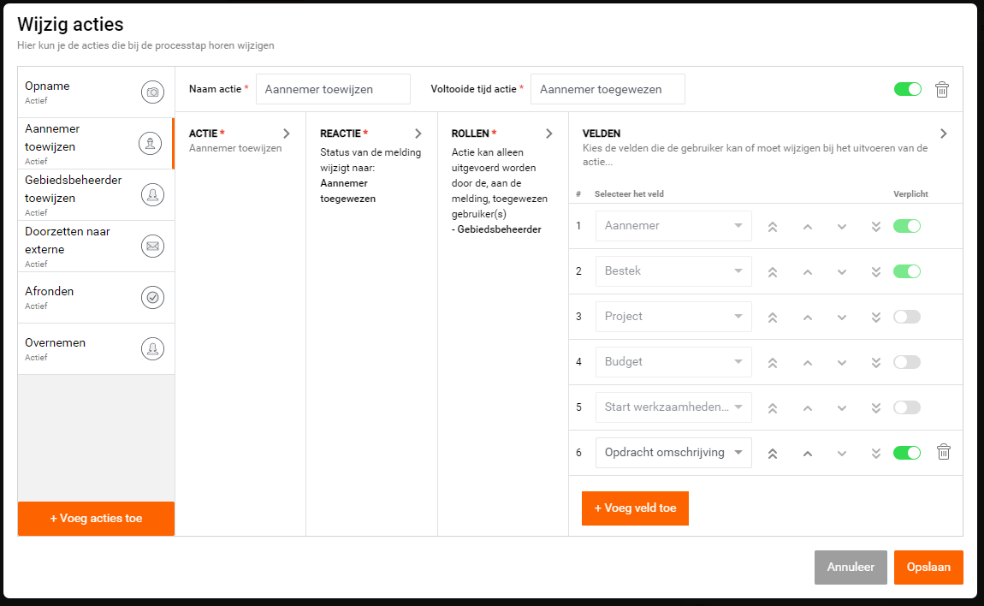Click the Voeg veld toe button

click(635, 508)
